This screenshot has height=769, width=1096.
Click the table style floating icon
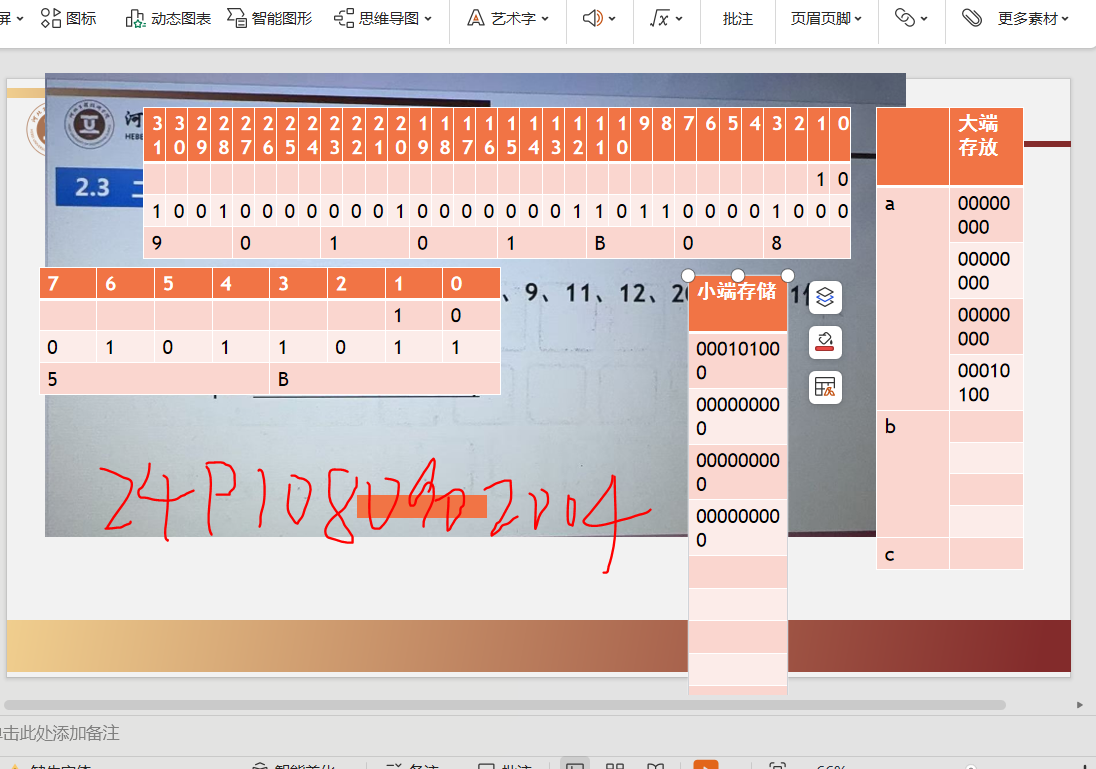tap(825, 387)
